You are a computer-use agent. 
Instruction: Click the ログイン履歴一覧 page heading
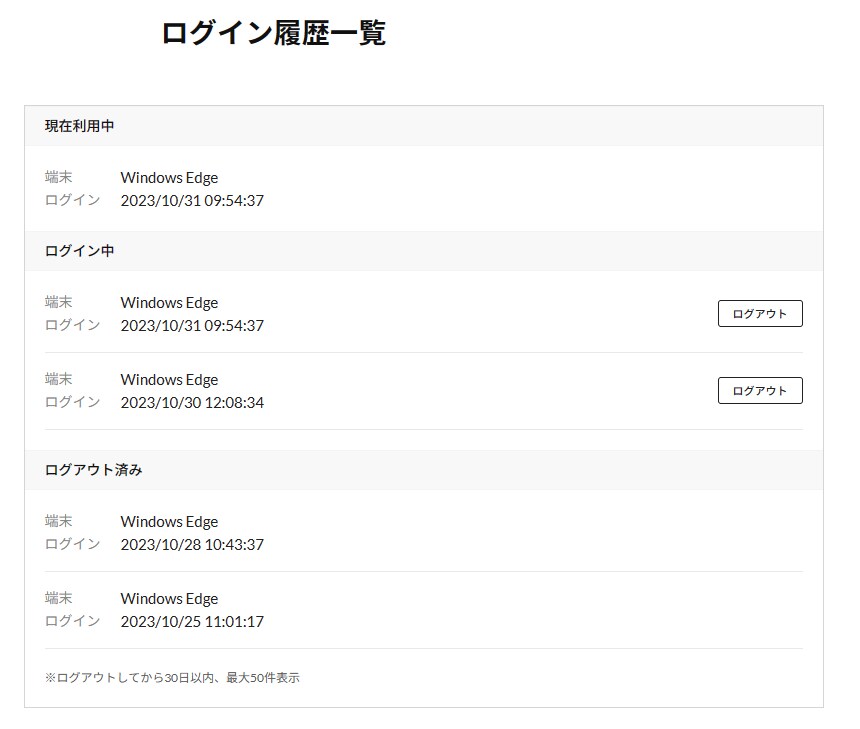point(274,33)
